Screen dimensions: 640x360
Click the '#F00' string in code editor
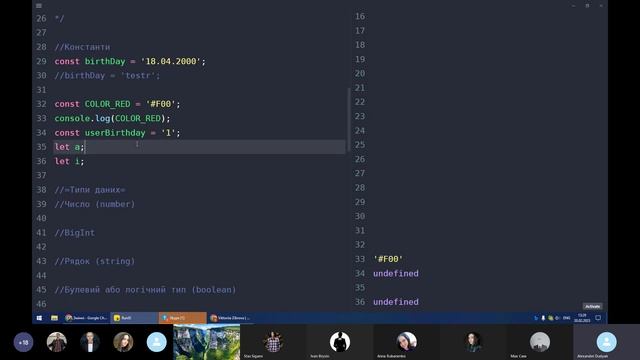(x=160, y=104)
